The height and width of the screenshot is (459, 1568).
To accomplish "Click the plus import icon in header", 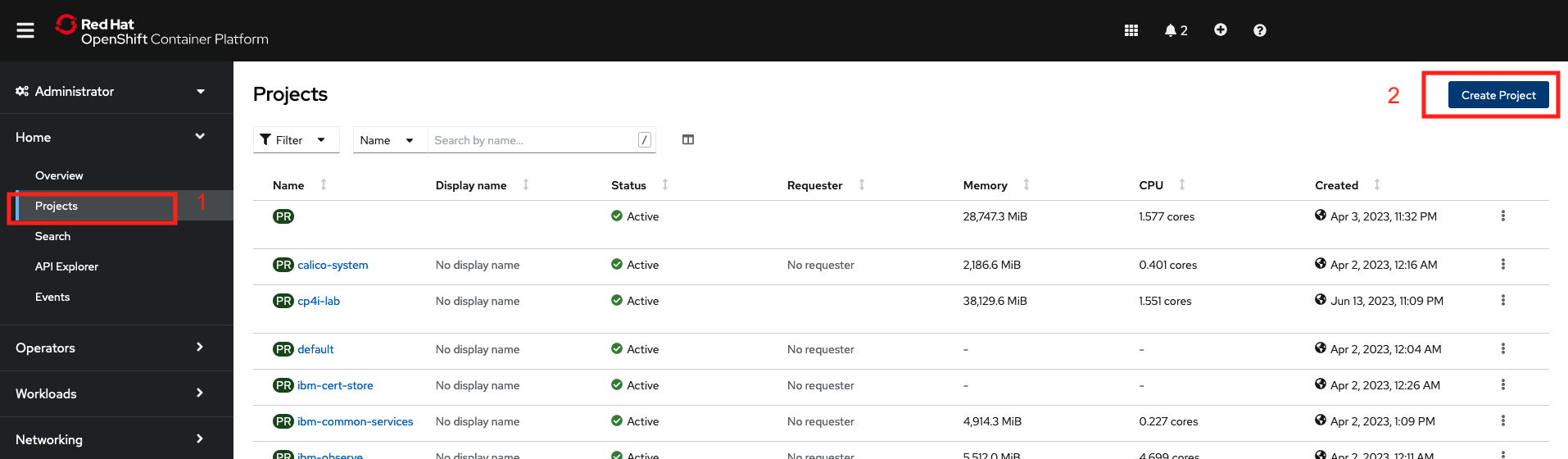I will click(x=1221, y=30).
